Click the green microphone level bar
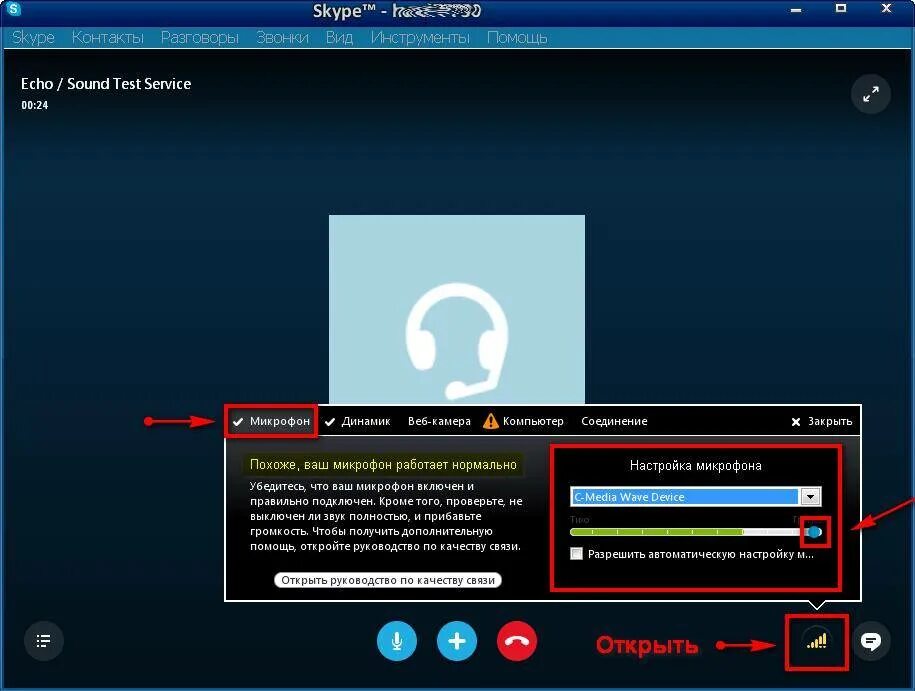This screenshot has height=691, width=915. [x=656, y=532]
